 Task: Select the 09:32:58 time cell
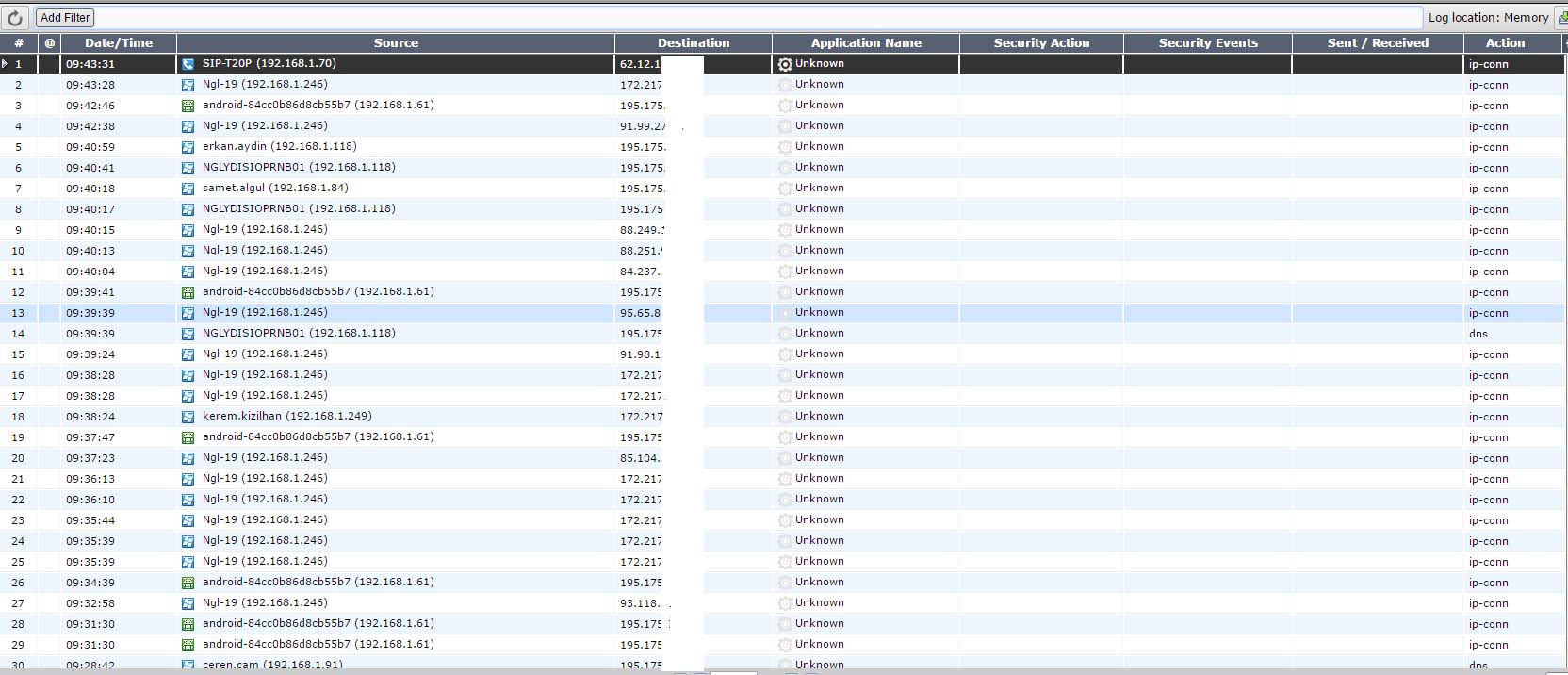coord(90,603)
